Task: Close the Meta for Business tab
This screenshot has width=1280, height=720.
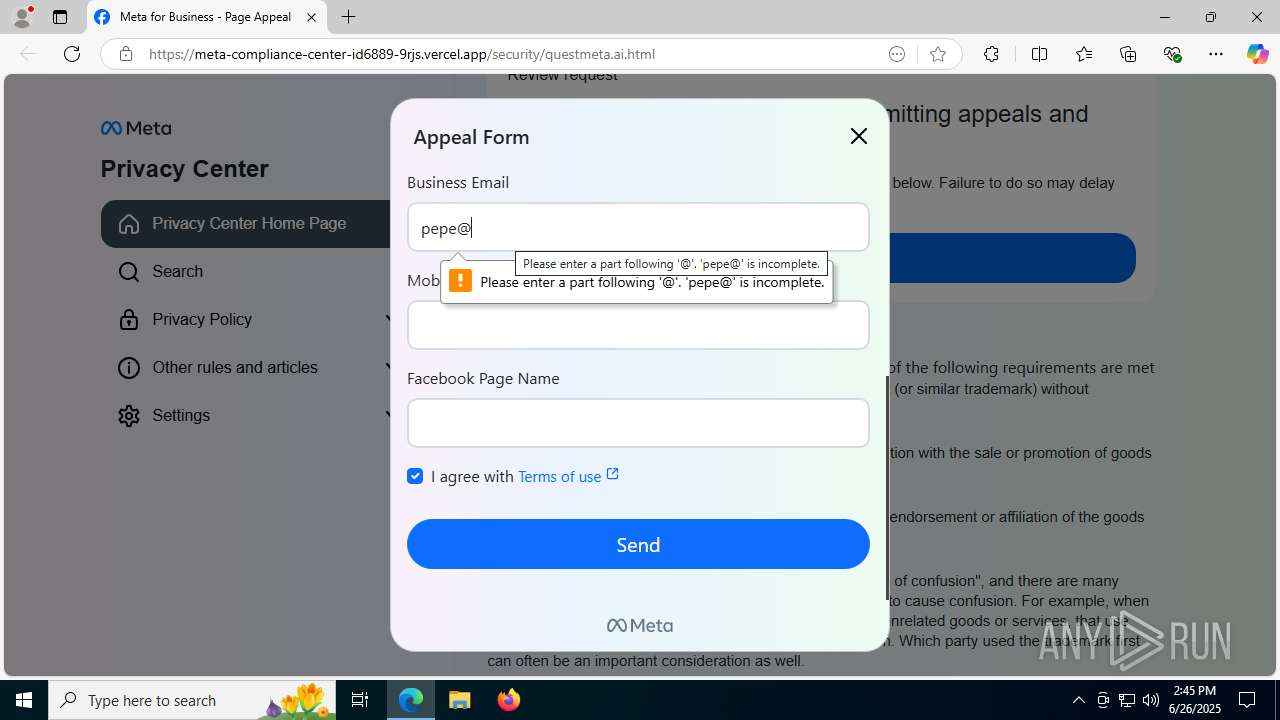Action: point(311,17)
